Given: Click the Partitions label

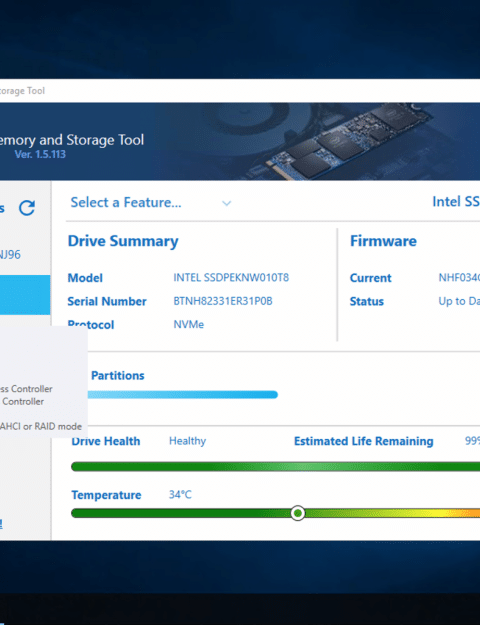Looking at the screenshot, I should point(118,375).
